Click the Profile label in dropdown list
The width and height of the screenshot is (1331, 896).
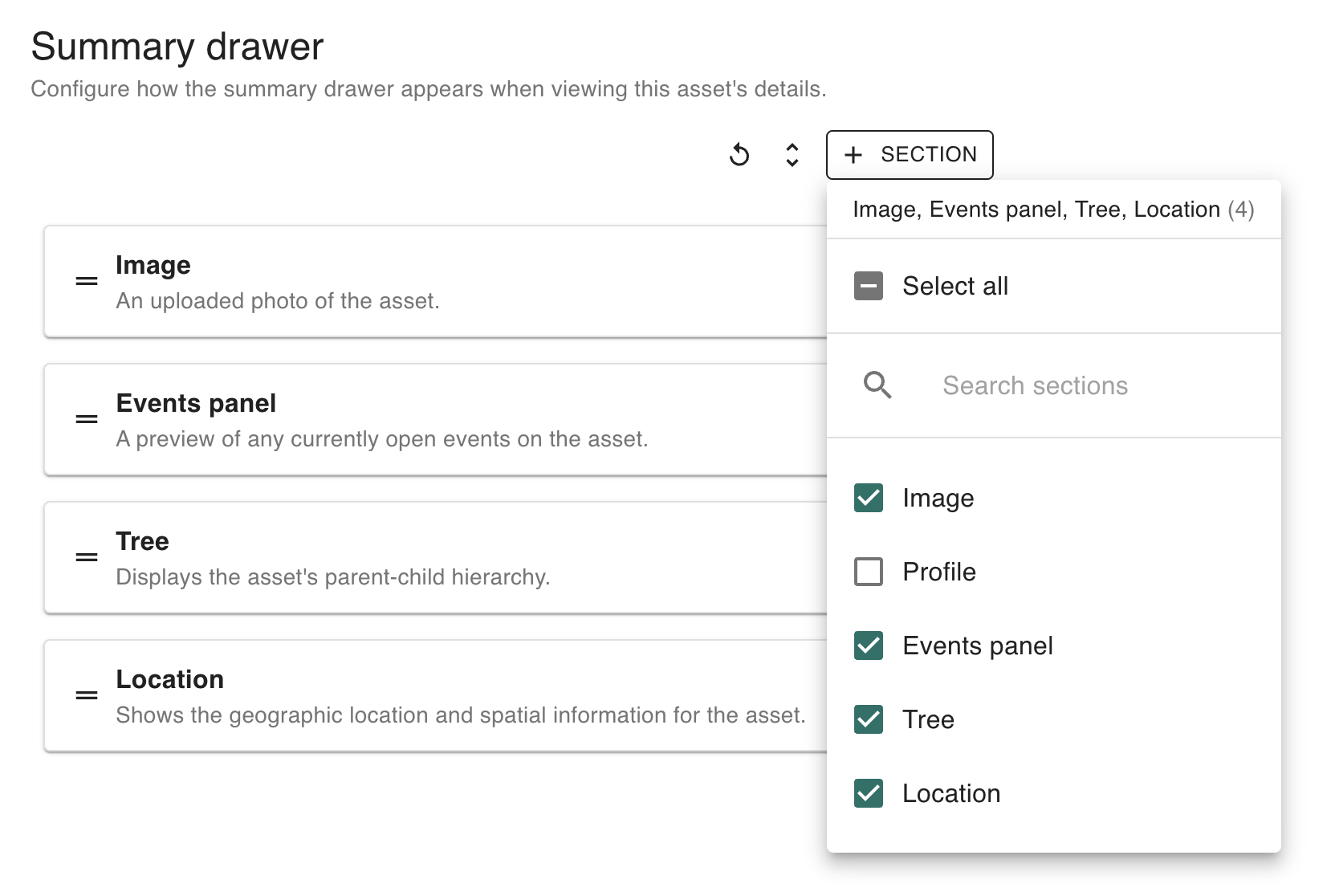click(x=939, y=572)
